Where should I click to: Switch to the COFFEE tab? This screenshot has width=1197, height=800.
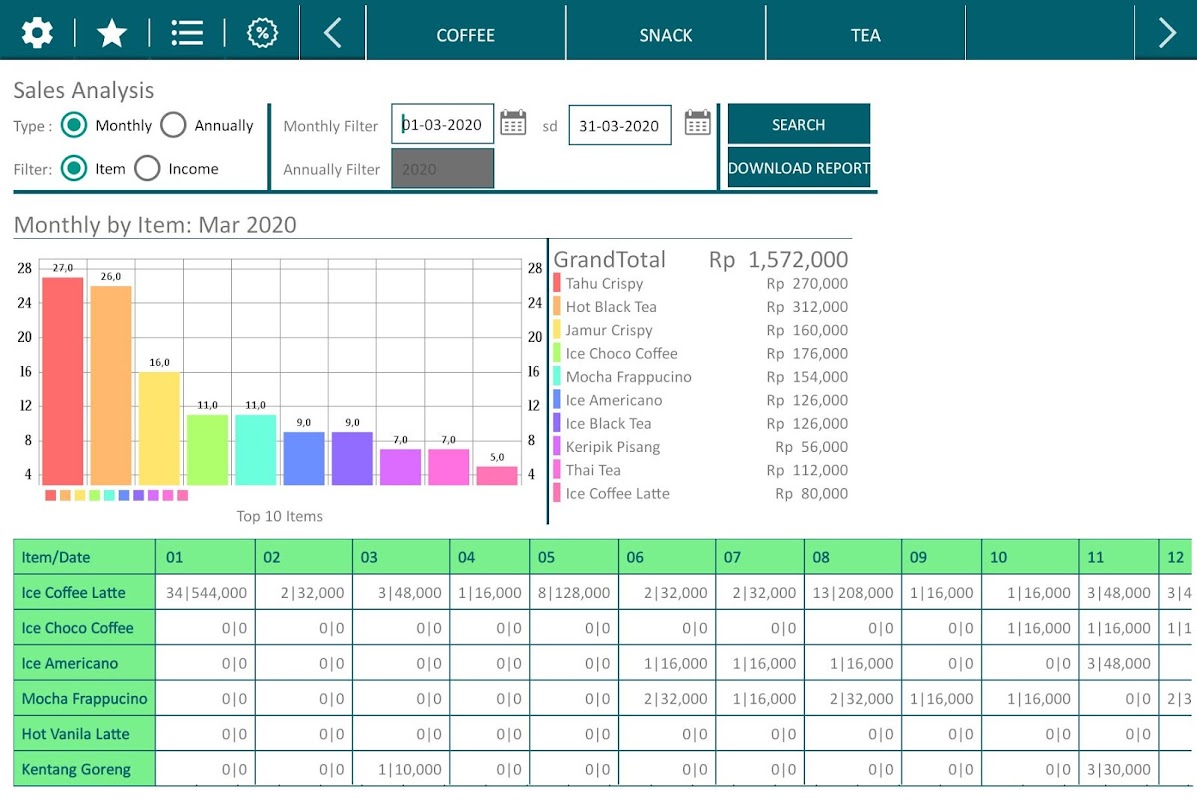coord(465,35)
